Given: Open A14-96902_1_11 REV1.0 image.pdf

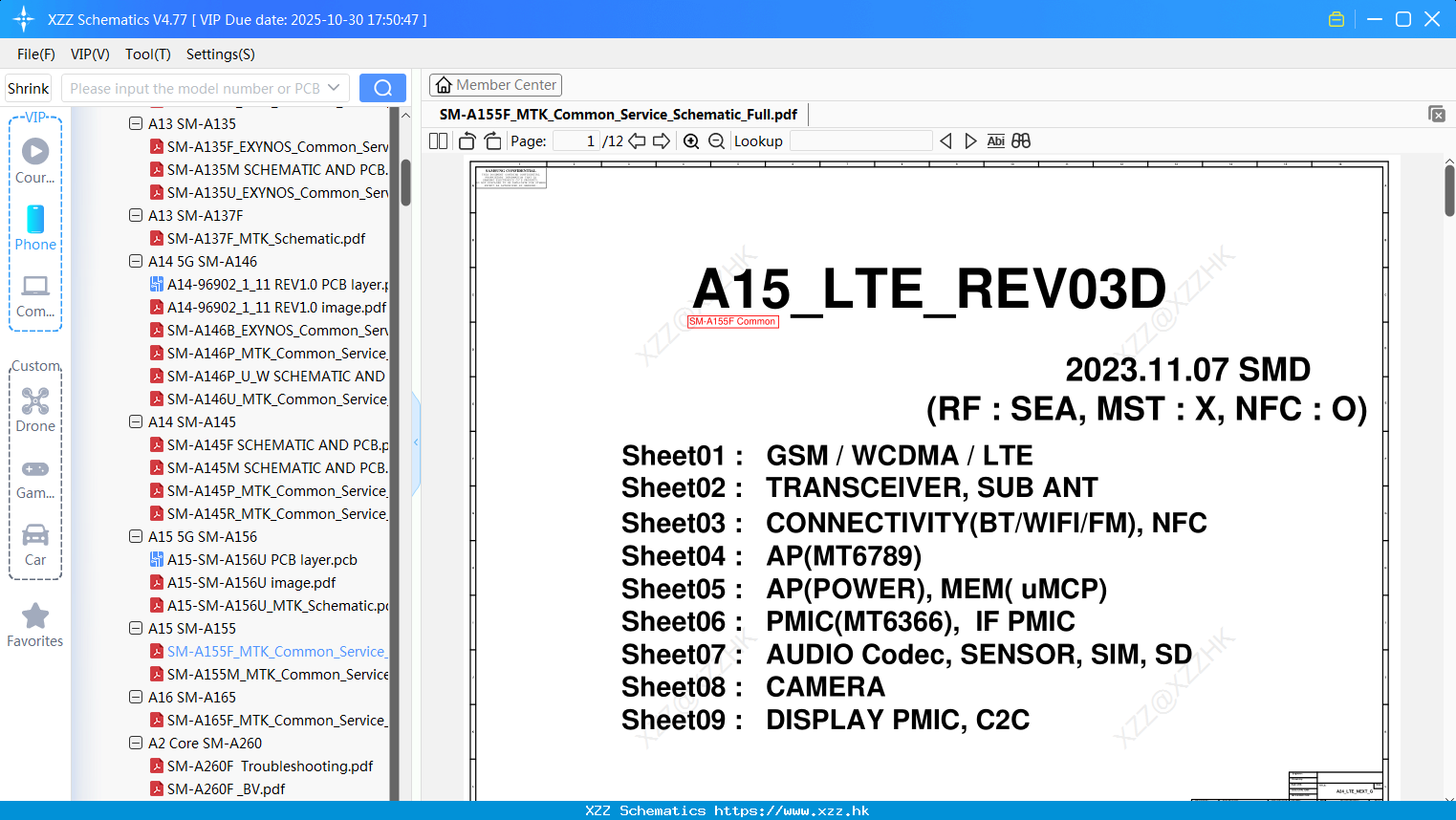Looking at the screenshot, I should coord(269,307).
